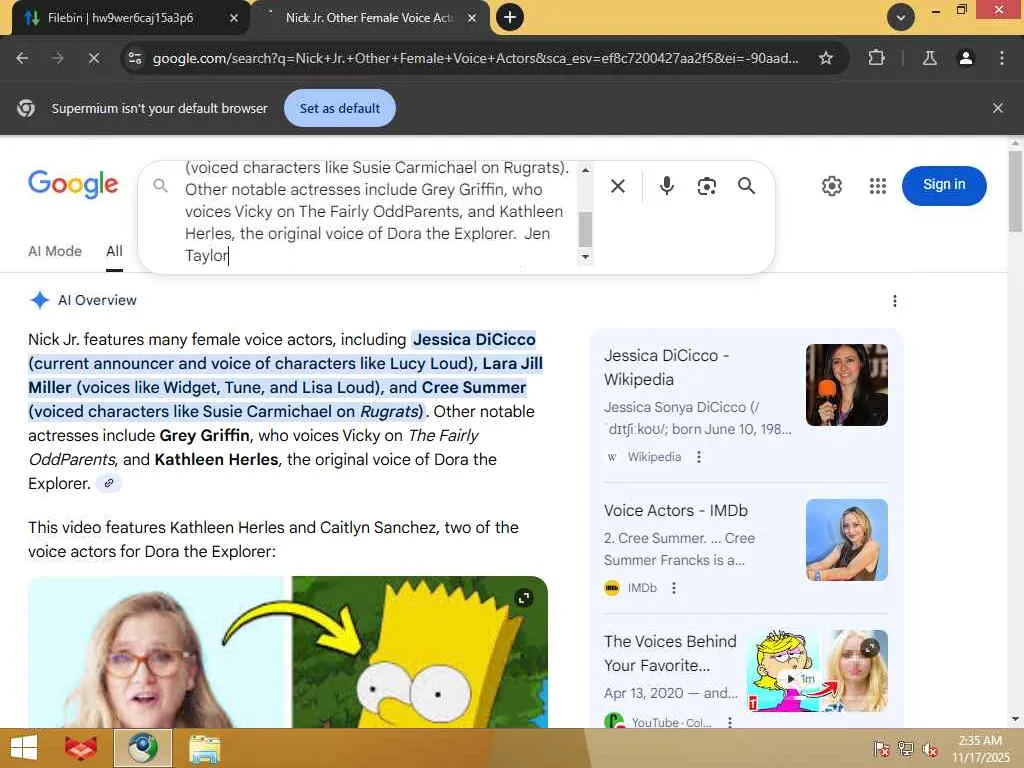Image resolution: width=1024 pixels, height=768 pixels.
Task: Open network status tray icon
Action: [x=905, y=749]
